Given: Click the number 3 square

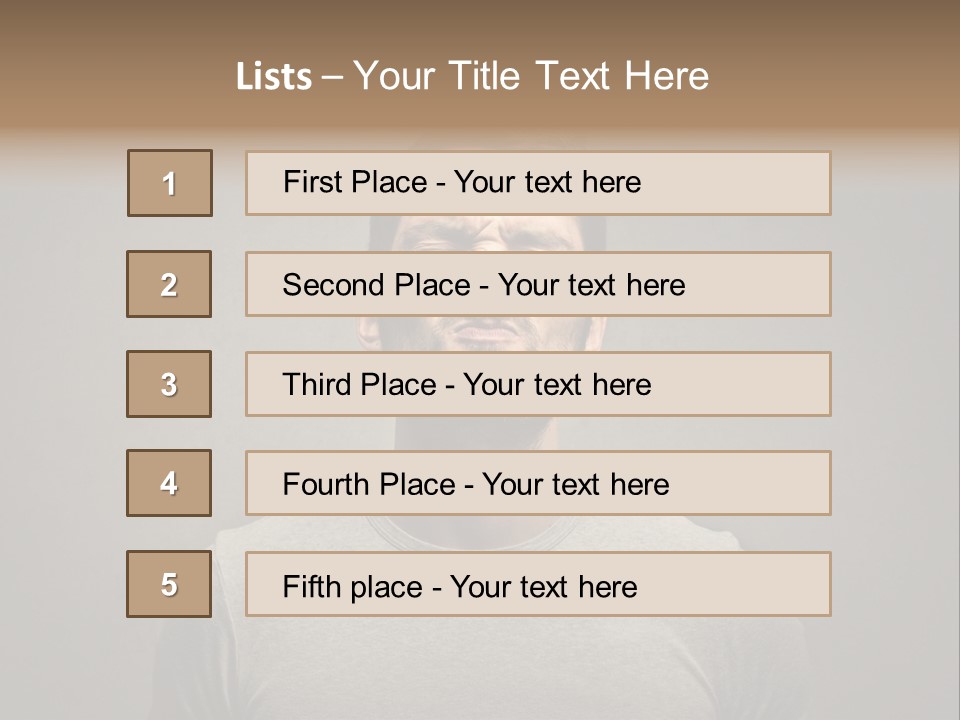Looking at the screenshot, I should (169, 384).
